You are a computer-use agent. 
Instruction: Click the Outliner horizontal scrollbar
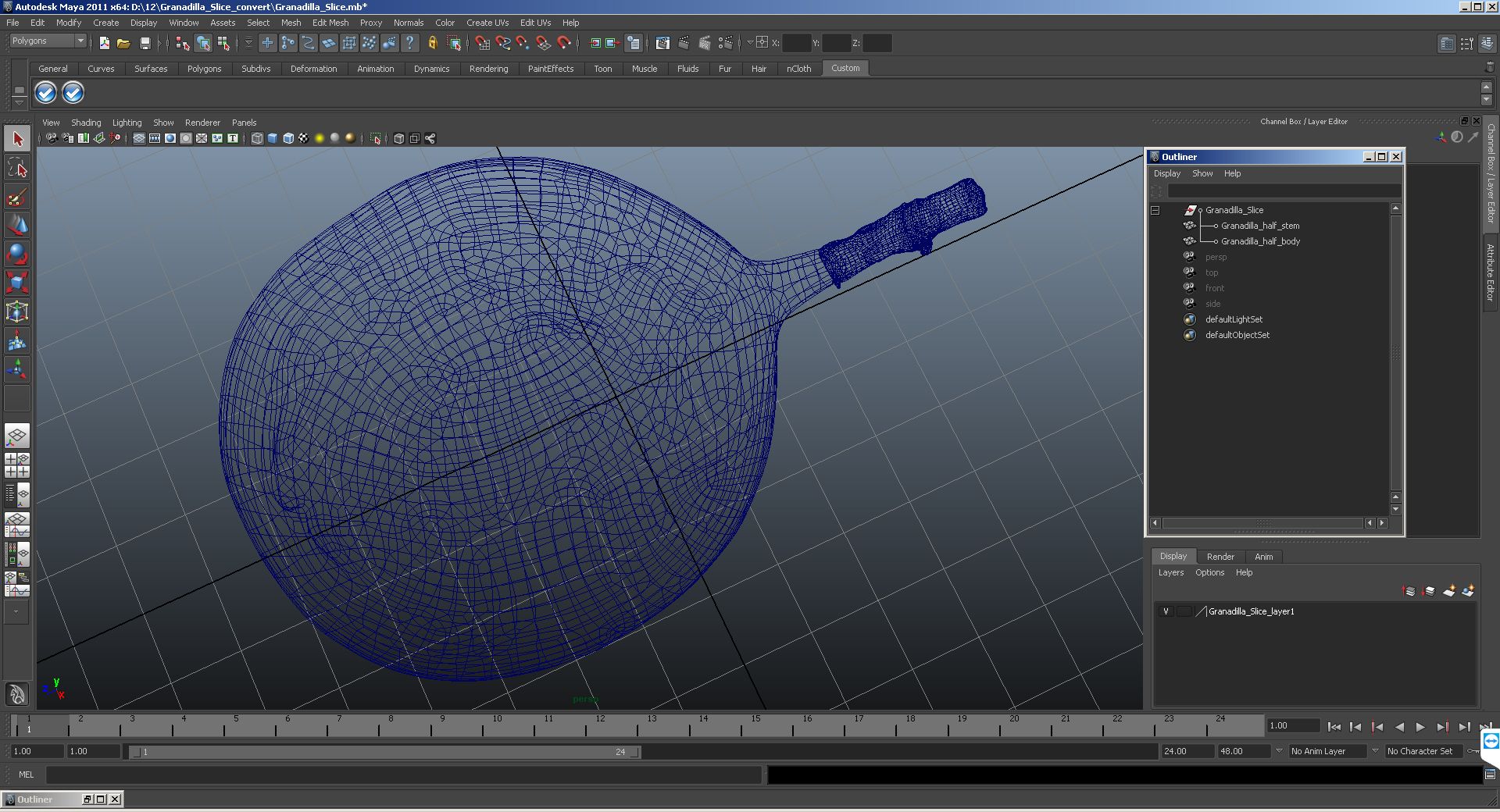pos(1262,523)
